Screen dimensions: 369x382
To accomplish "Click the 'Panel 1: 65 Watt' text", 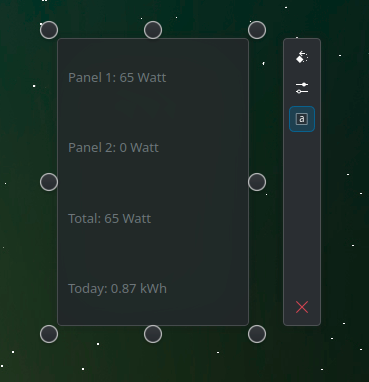I will click(117, 78).
